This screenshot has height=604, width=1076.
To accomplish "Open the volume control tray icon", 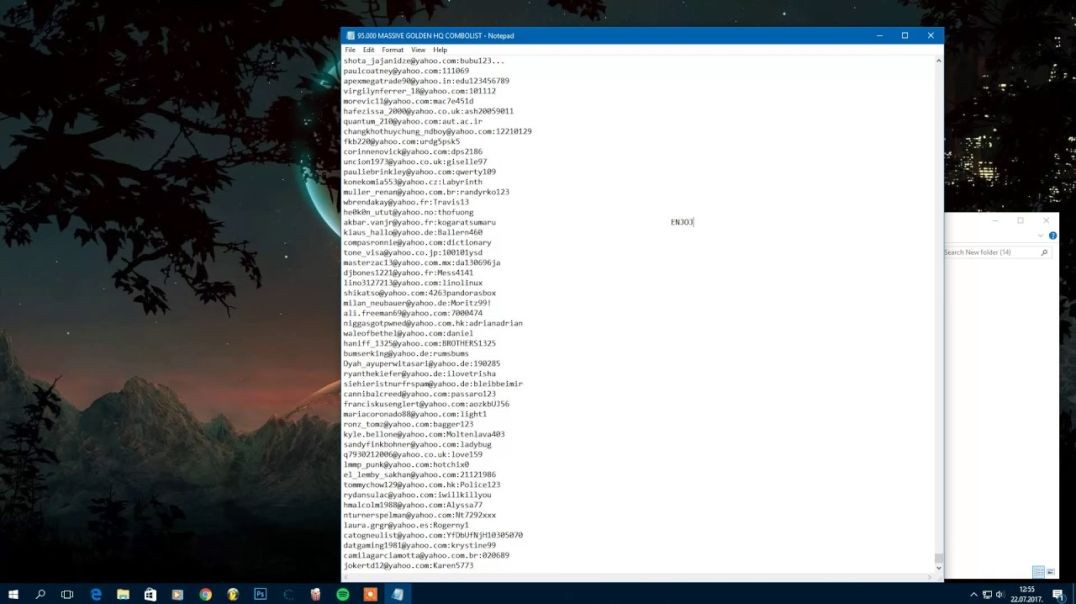I will click(x=1000, y=595).
